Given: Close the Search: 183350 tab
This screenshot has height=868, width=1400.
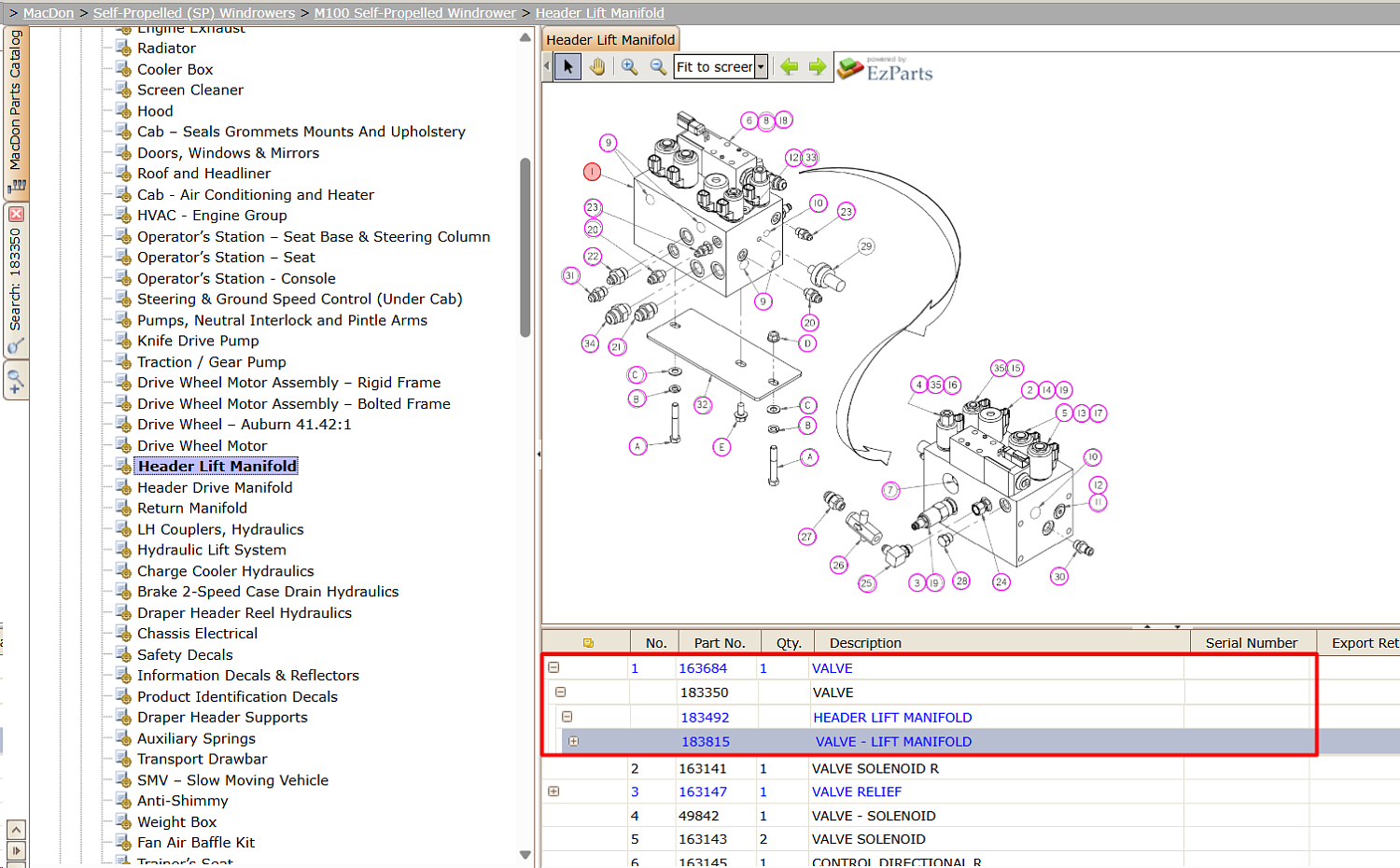Looking at the screenshot, I should (16, 214).
